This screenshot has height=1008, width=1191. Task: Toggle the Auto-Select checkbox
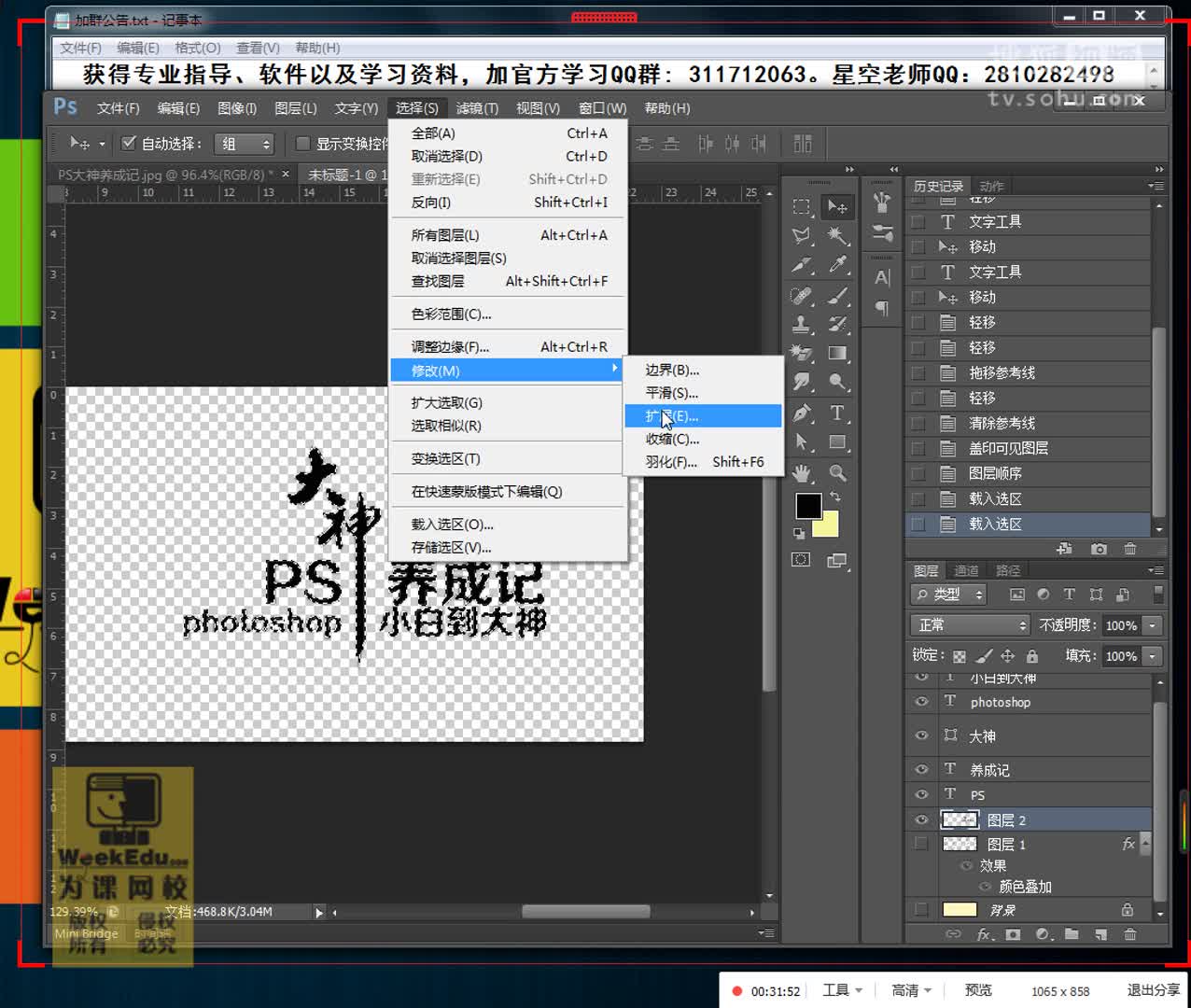[130, 143]
